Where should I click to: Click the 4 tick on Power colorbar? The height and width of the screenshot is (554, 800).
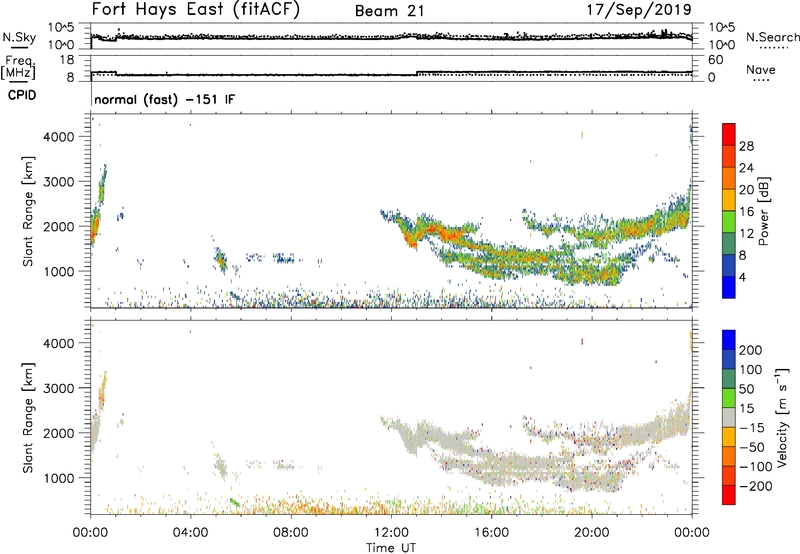(742, 277)
